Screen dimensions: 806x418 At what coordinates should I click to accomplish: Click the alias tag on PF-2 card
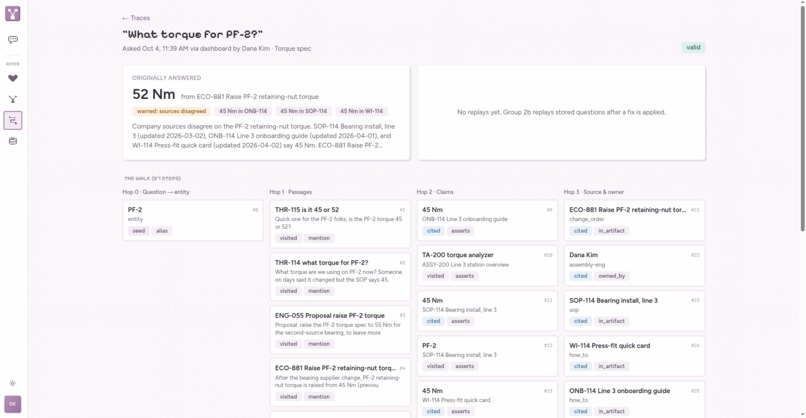(x=162, y=231)
